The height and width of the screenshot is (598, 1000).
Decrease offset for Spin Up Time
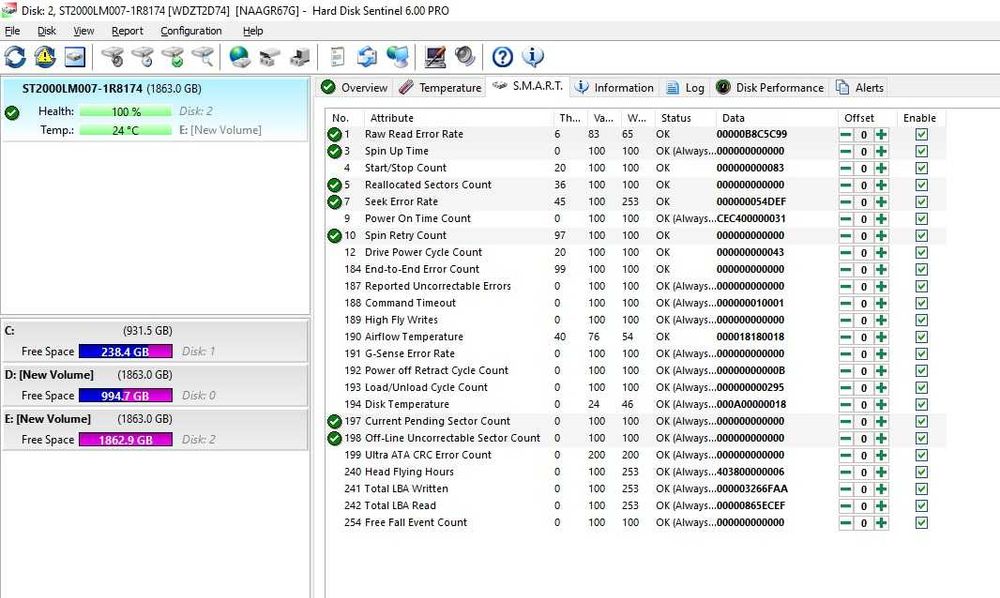[846, 151]
